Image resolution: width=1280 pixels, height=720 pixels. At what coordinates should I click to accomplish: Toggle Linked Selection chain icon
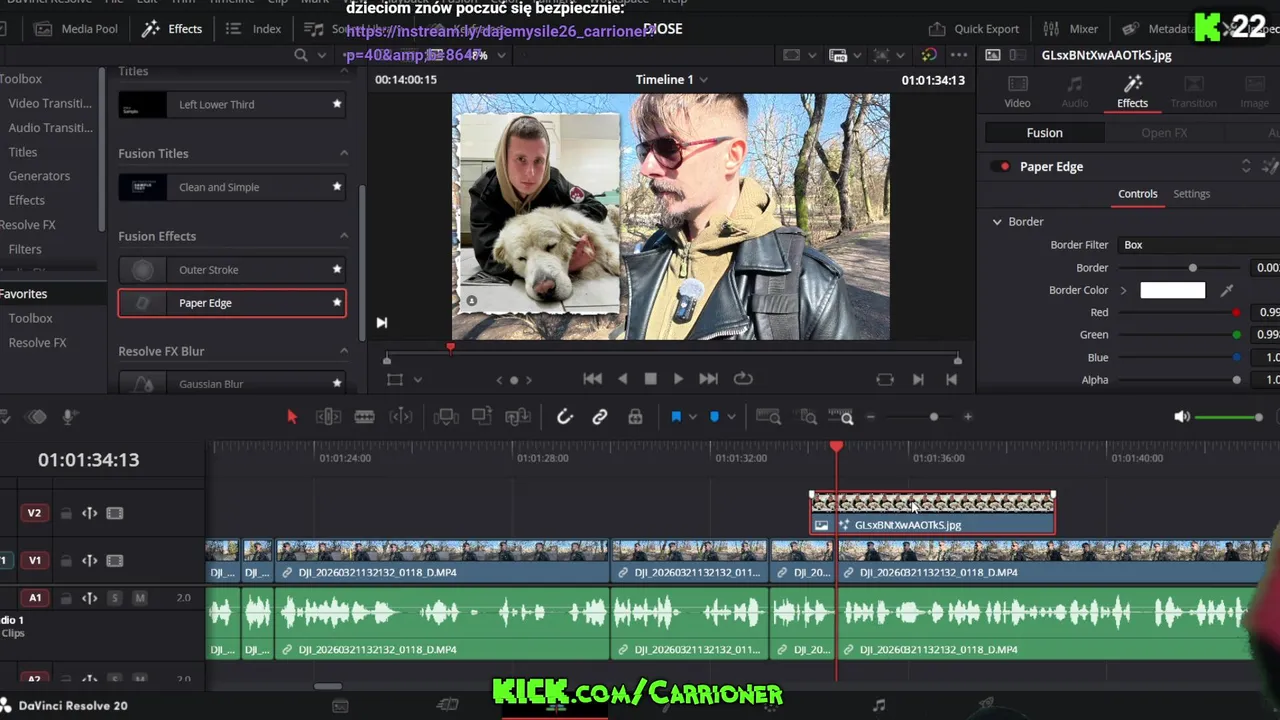[x=600, y=417]
